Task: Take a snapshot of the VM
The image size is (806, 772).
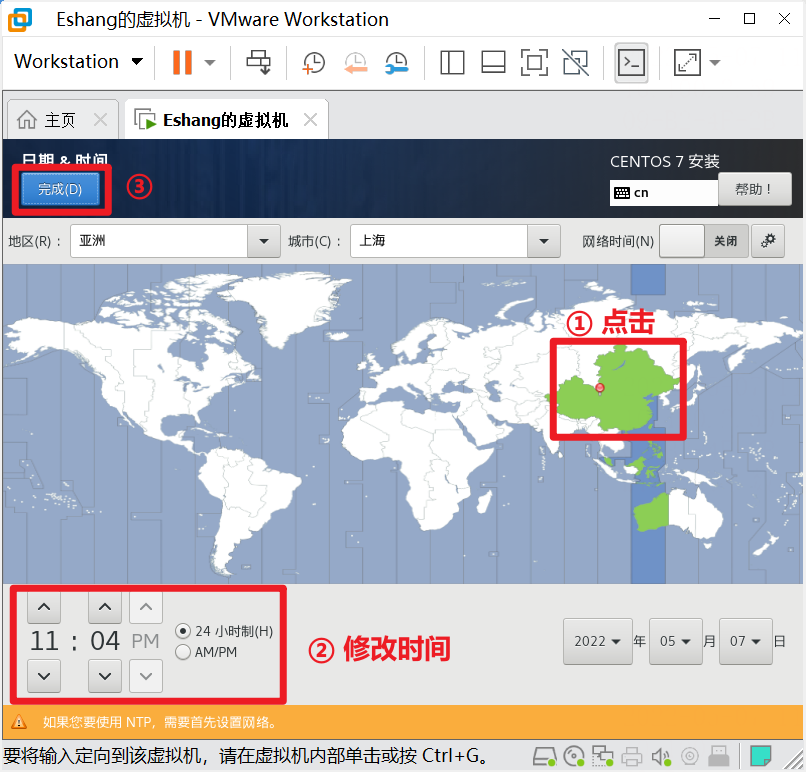Action: 314,63
